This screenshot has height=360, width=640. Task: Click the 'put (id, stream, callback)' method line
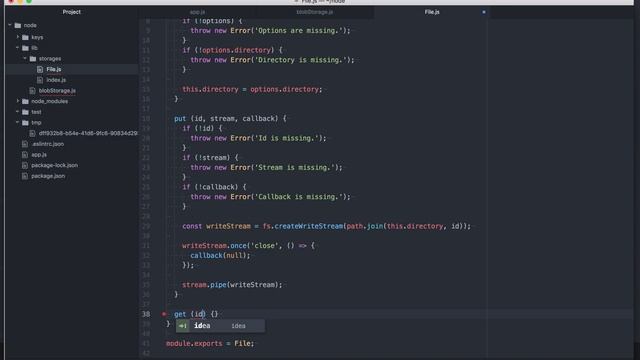[230, 119]
